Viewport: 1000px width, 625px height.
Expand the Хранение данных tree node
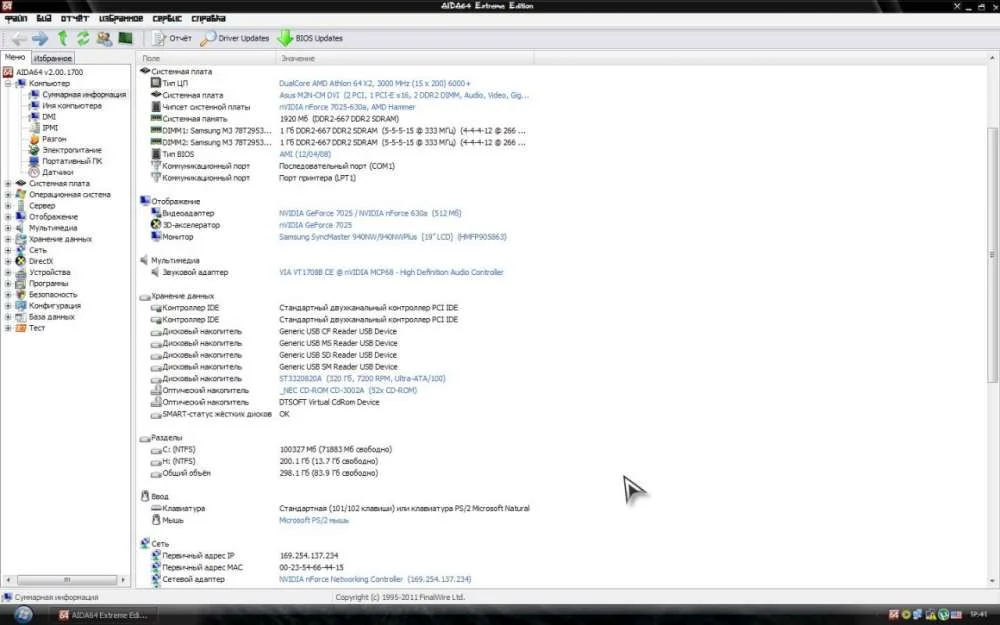click(x=8, y=239)
